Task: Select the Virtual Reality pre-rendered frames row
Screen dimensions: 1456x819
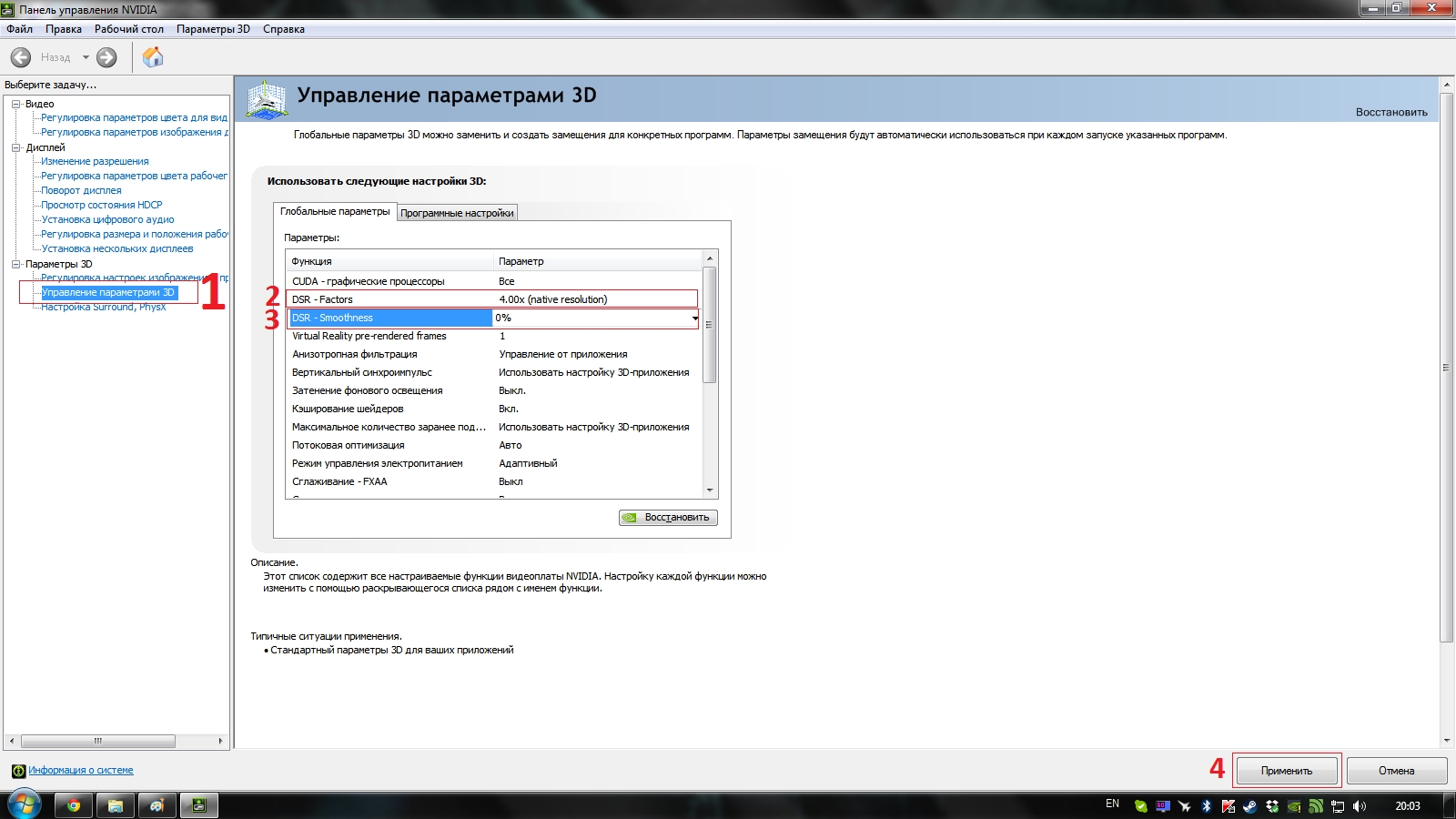Action: 492,336
